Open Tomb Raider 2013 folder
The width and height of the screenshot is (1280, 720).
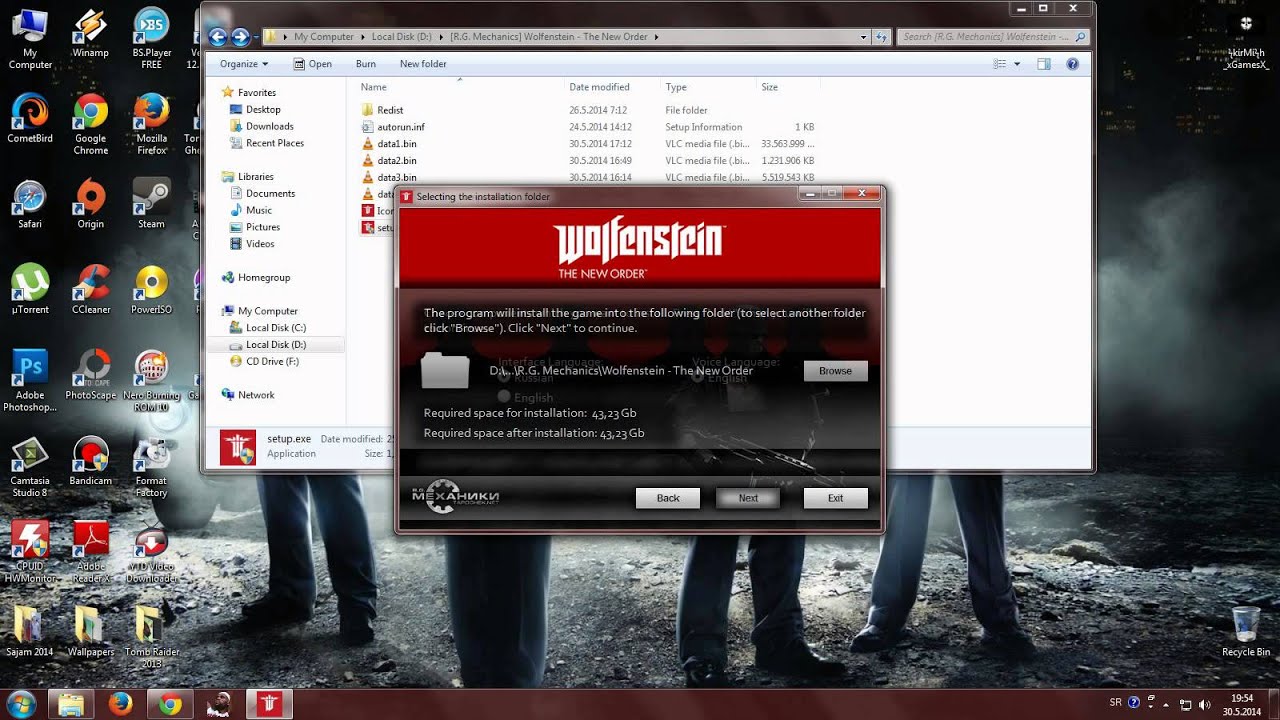(151, 638)
